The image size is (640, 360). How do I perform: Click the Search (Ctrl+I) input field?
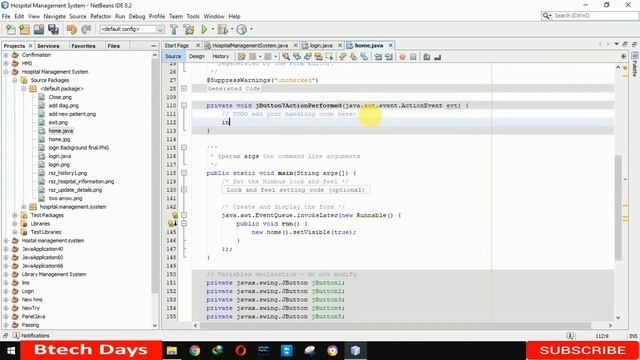coord(590,16)
